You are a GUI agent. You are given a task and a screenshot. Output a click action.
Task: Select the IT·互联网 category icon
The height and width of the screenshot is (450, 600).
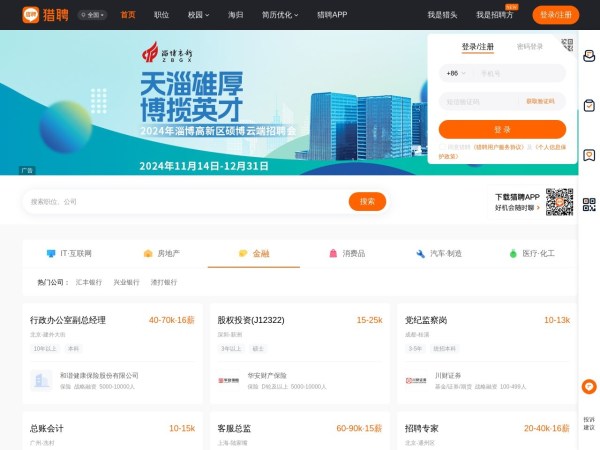pos(51,254)
